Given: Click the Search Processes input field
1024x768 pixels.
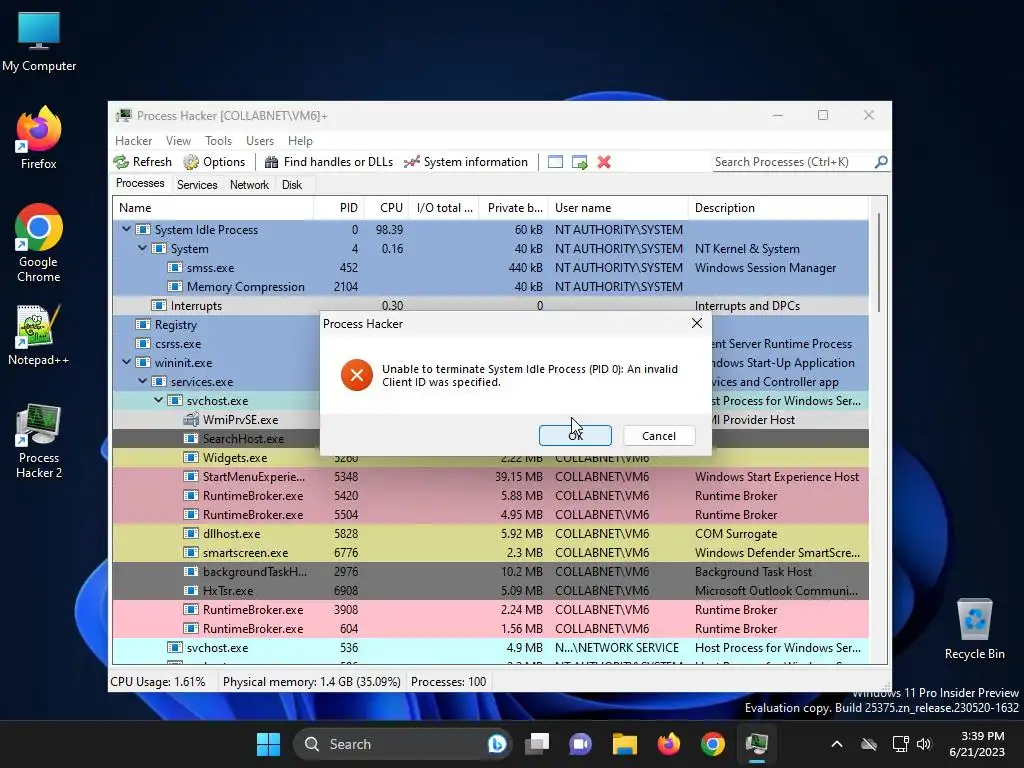Looking at the screenshot, I should point(793,162).
